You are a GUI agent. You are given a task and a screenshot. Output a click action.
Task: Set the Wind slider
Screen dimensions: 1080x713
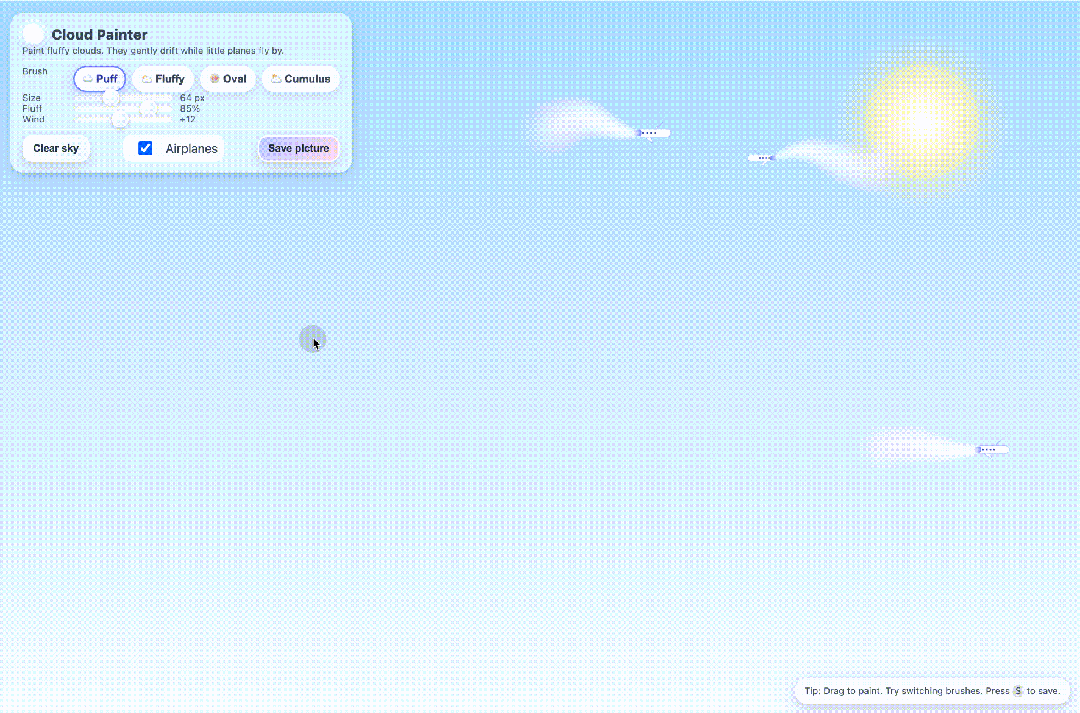pyautogui.click(x=123, y=119)
